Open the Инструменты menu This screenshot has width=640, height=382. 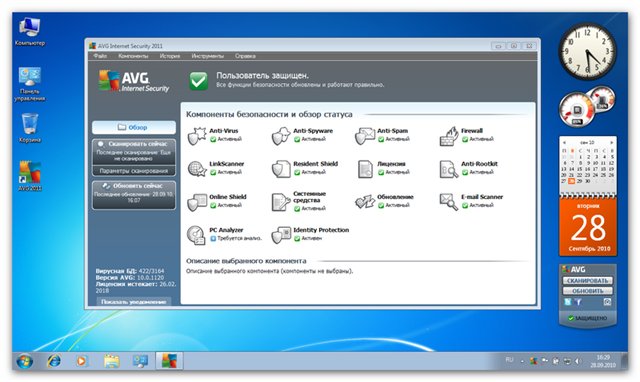(208, 56)
